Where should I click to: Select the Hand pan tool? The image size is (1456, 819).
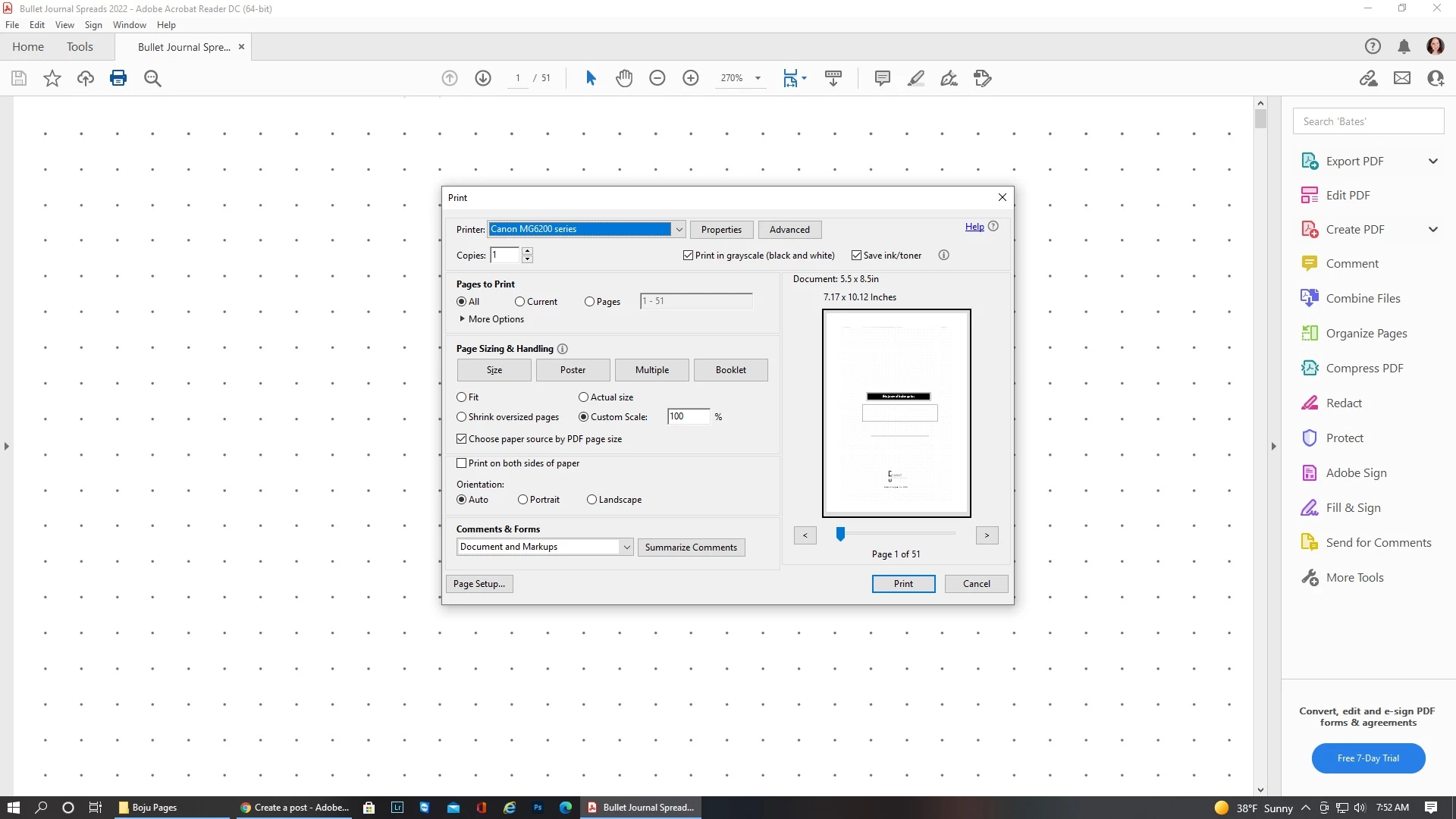pyautogui.click(x=624, y=78)
